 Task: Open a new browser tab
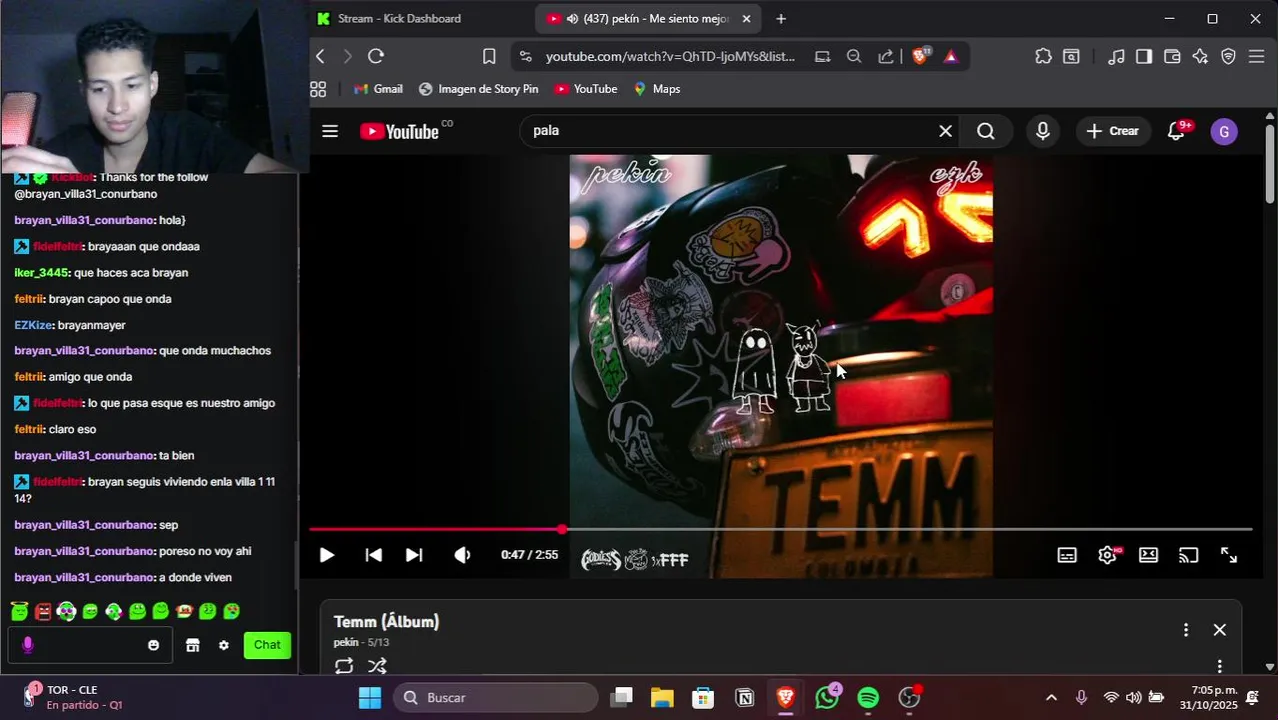pyautogui.click(x=781, y=18)
